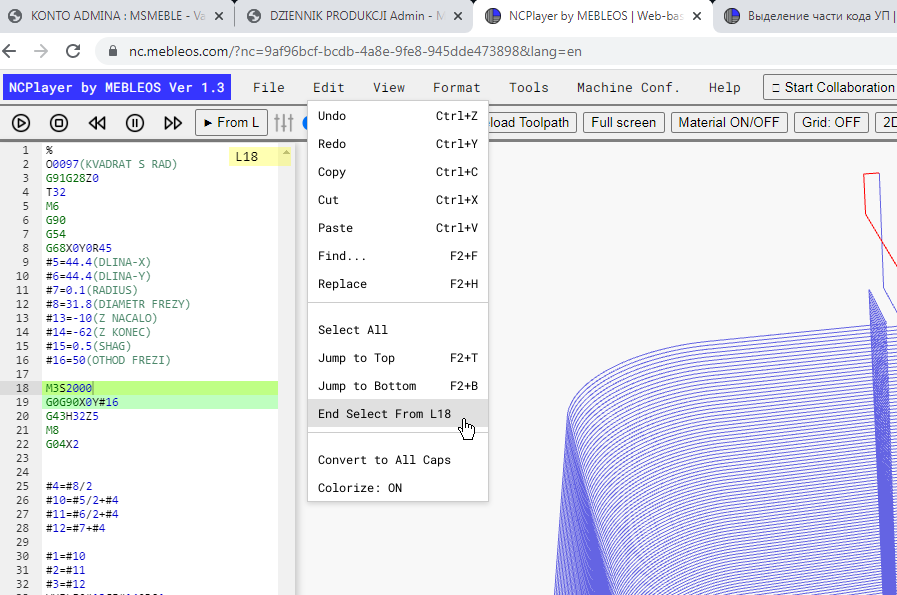Image resolution: width=897 pixels, height=595 pixels.
Task: Open the View menu
Action: tap(389, 88)
